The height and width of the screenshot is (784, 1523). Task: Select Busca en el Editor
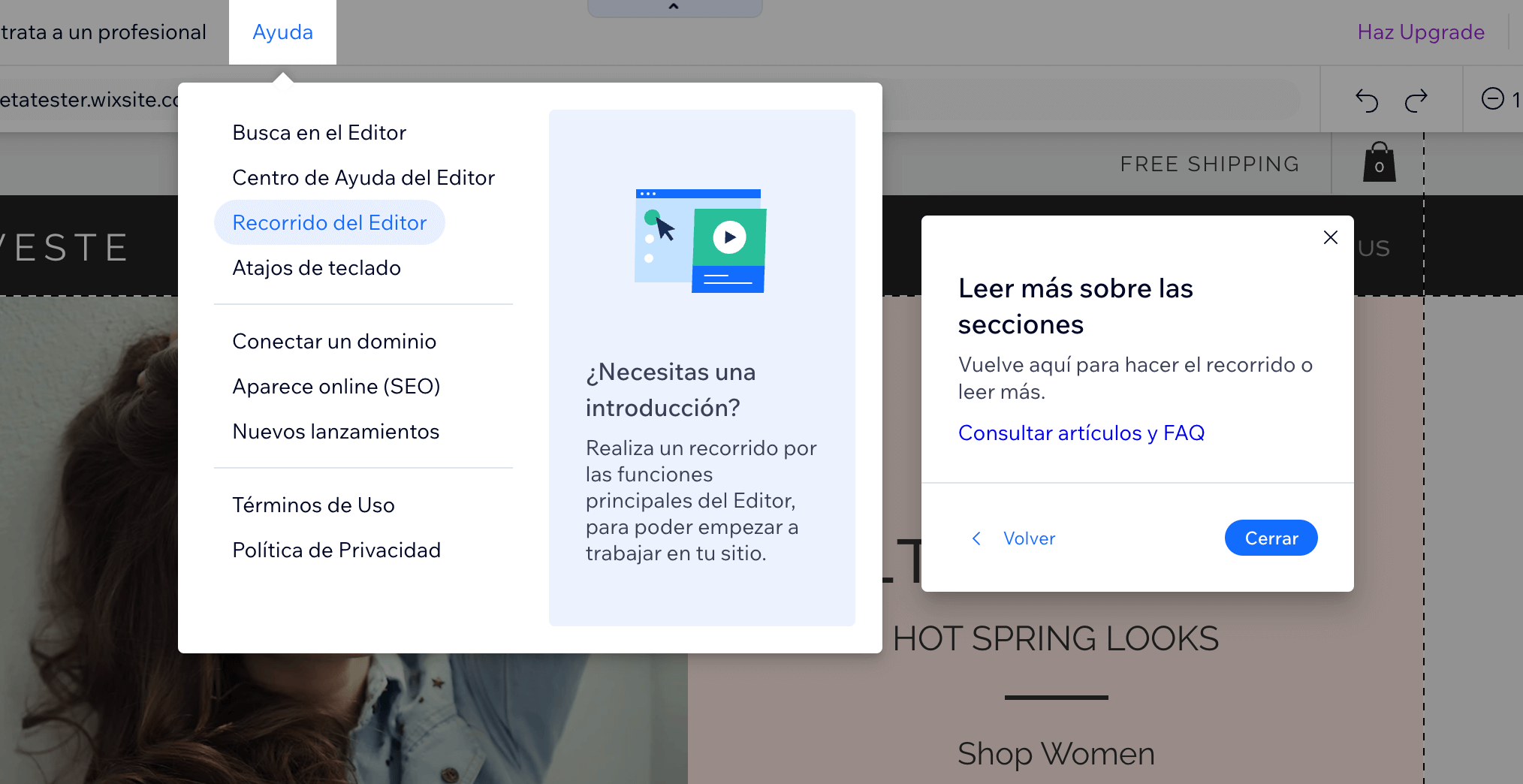click(319, 133)
